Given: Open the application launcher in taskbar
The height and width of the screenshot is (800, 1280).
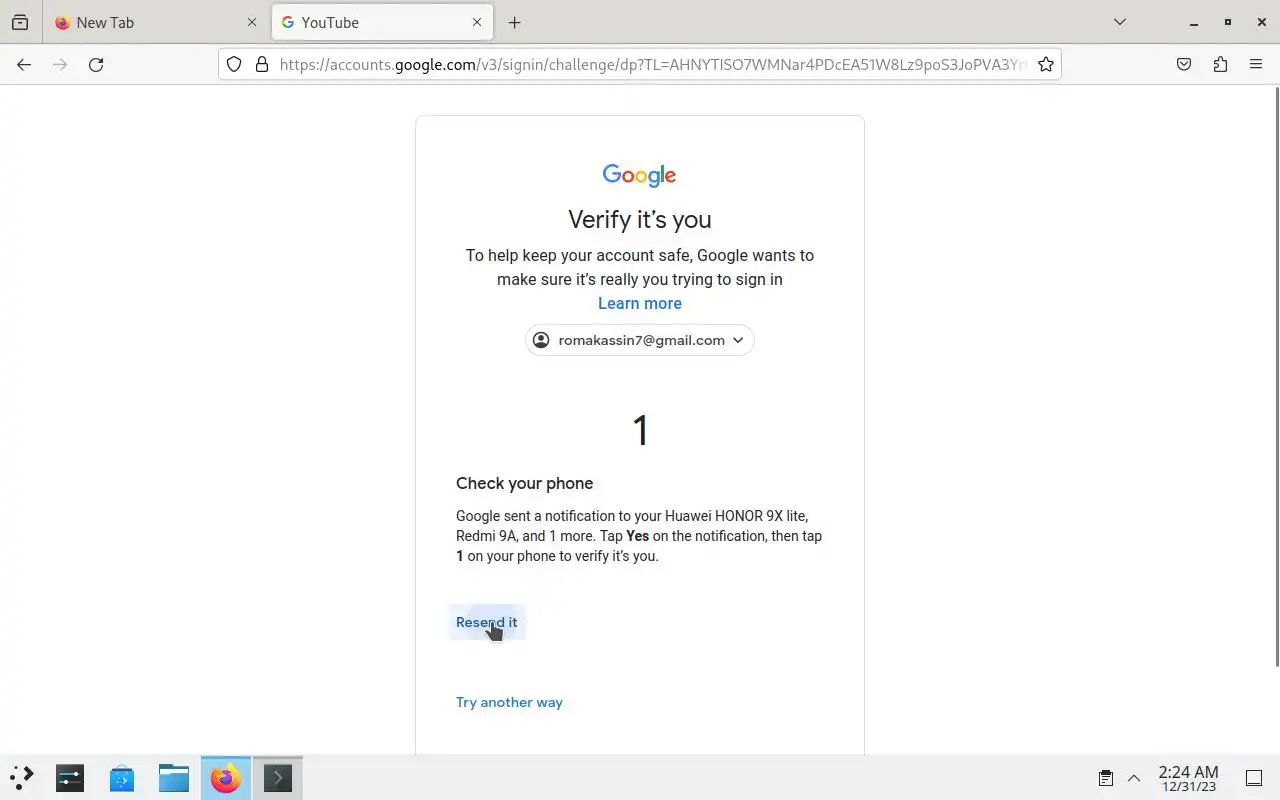Looking at the screenshot, I should point(22,777).
